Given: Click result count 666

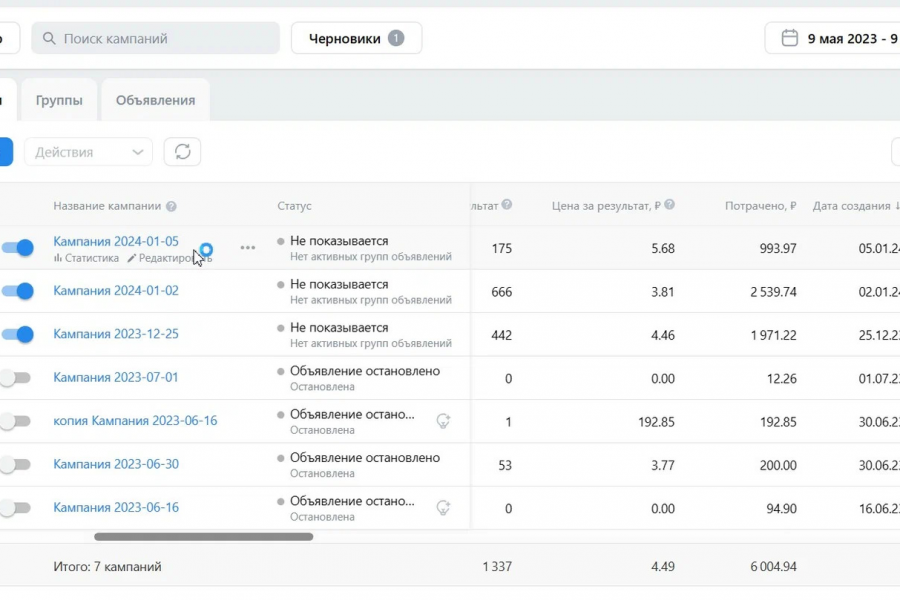Looking at the screenshot, I should click(502, 292).
